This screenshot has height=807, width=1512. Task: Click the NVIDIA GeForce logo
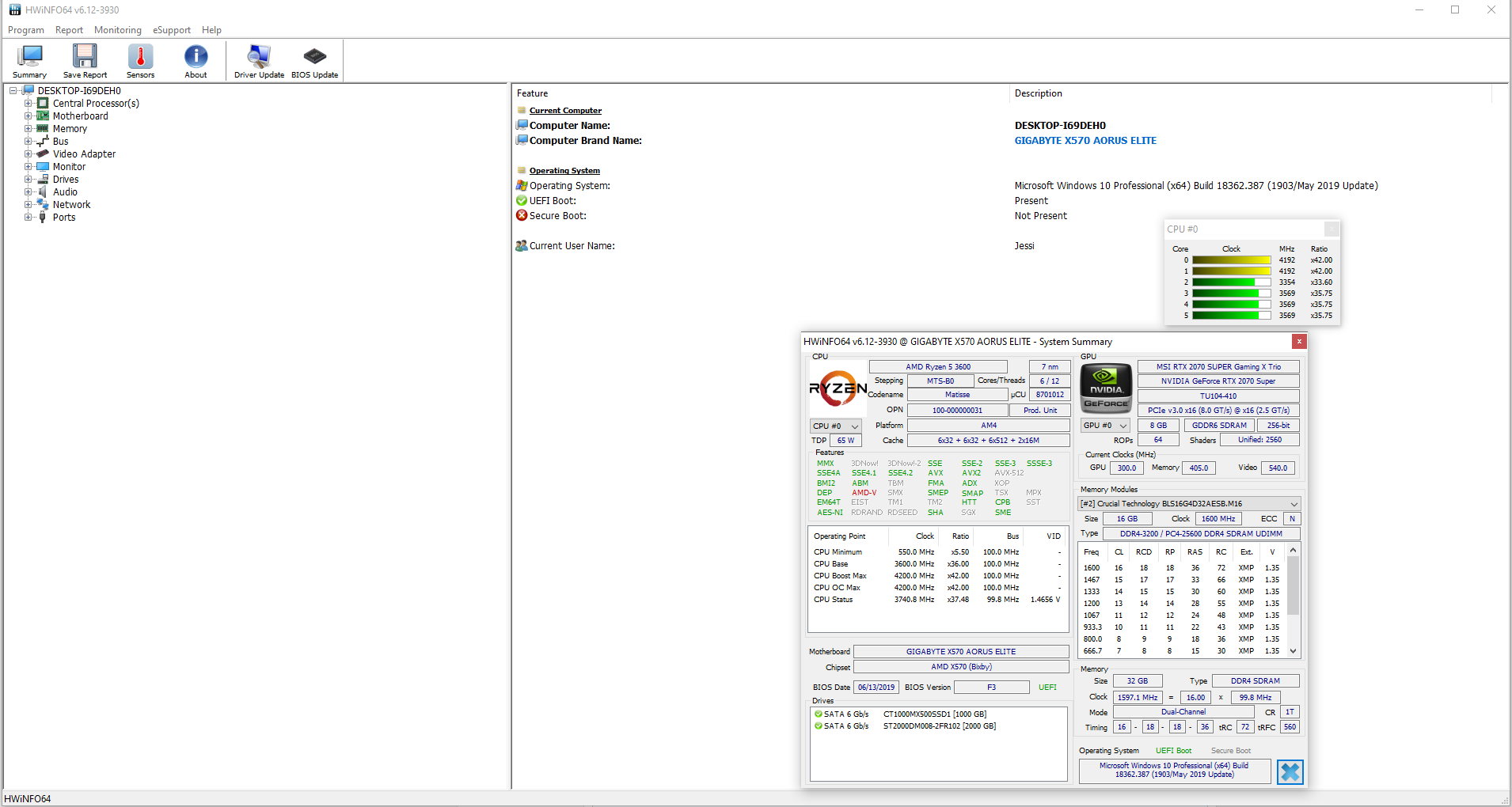[1106, 388]
